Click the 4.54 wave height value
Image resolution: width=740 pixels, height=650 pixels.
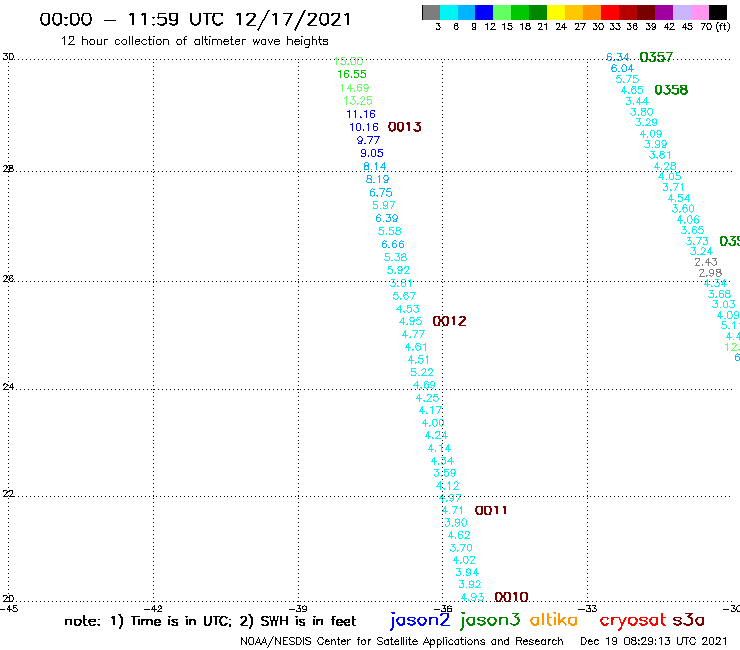pos(679,198)
